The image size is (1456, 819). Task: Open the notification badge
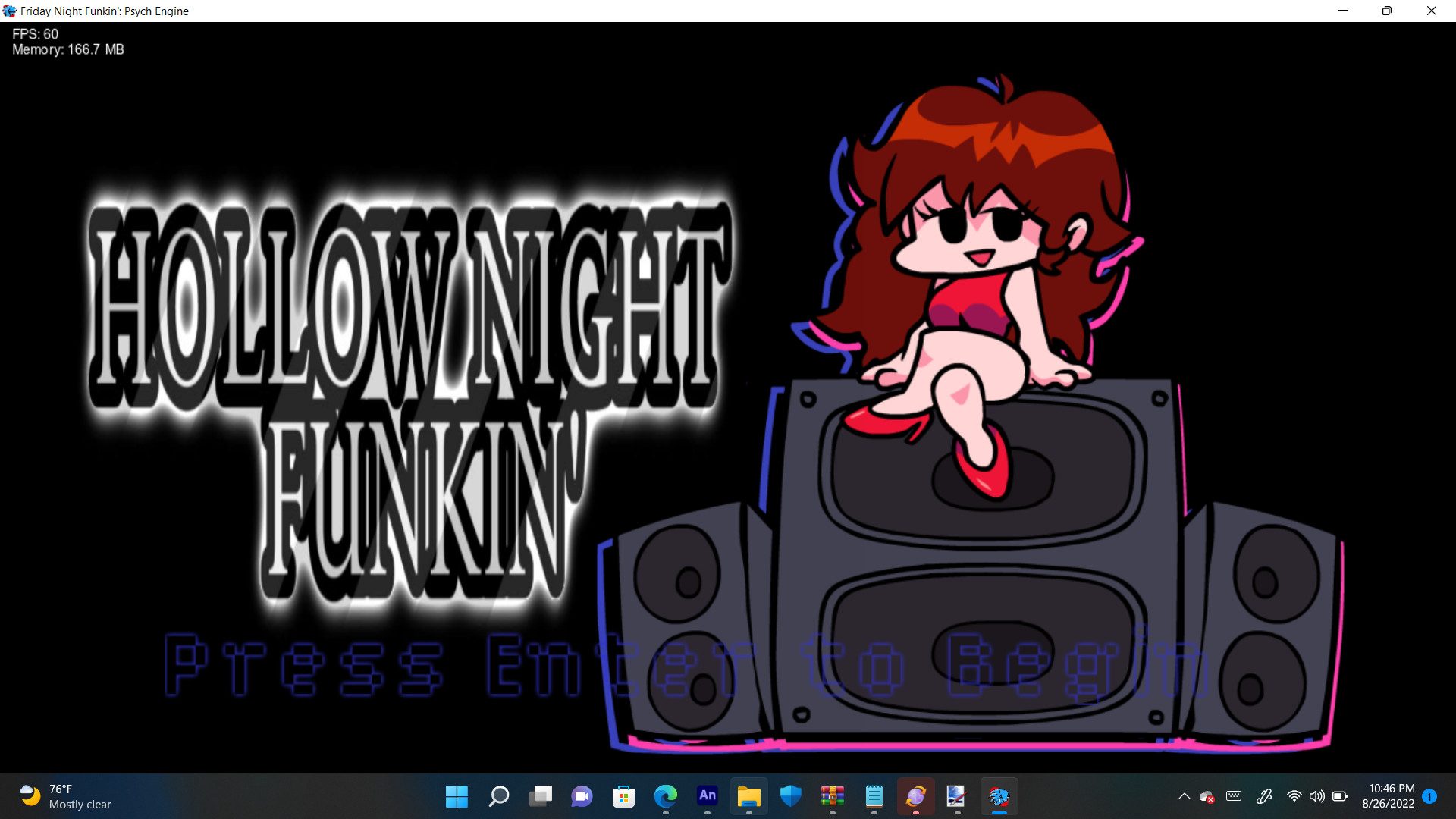click(1429, 796)
